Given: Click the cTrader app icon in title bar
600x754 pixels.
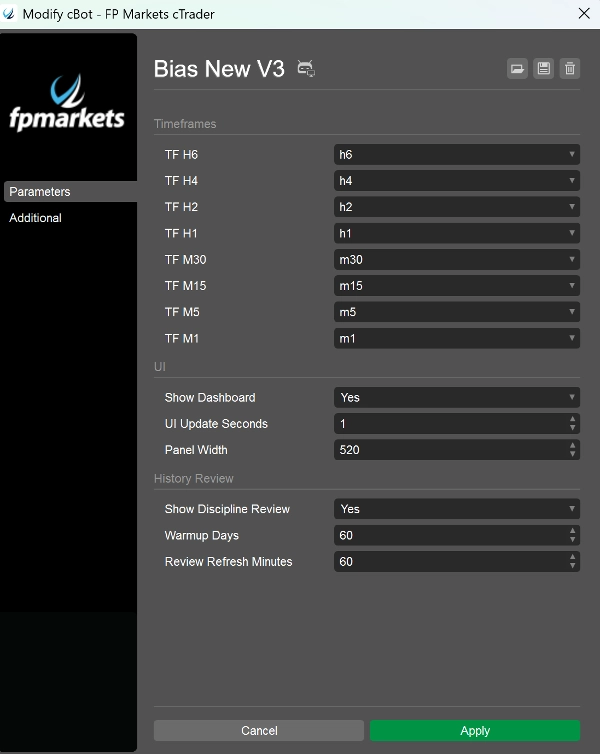Looking at the screenshot, I should [9, 14].
